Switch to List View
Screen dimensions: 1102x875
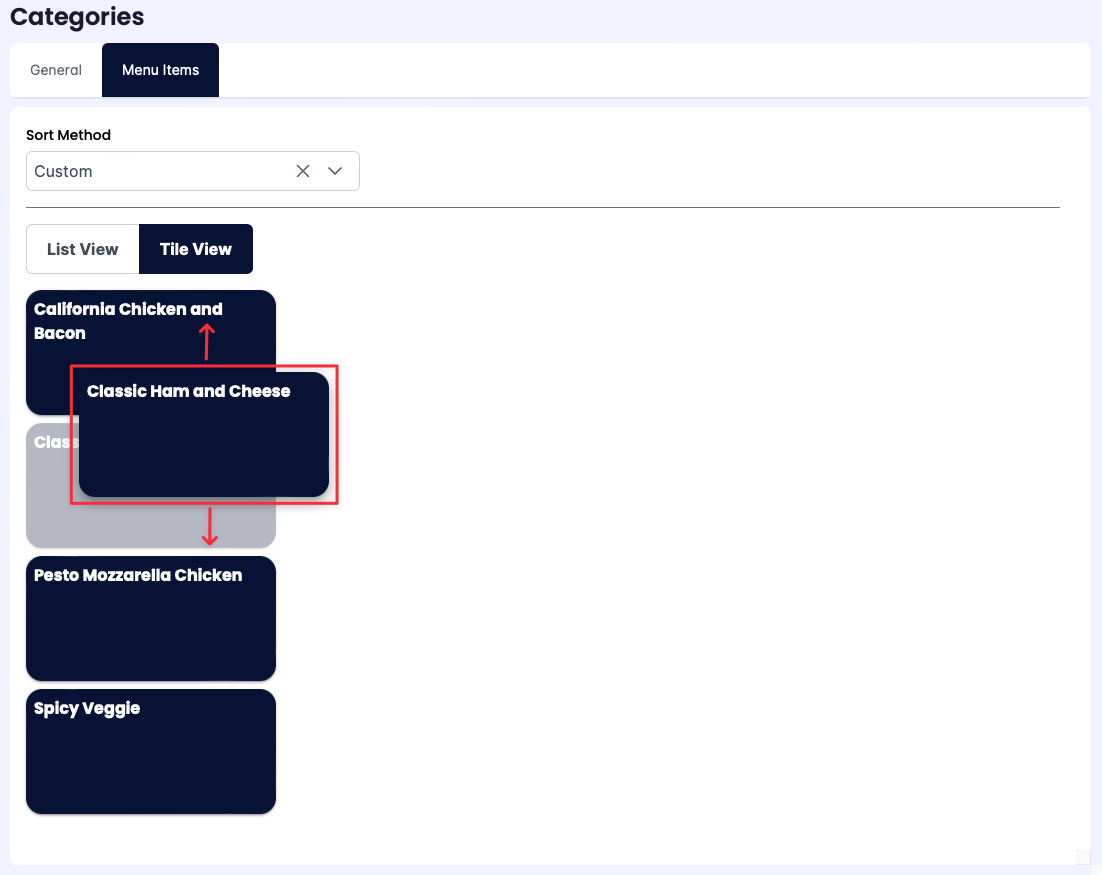(83, 249)
